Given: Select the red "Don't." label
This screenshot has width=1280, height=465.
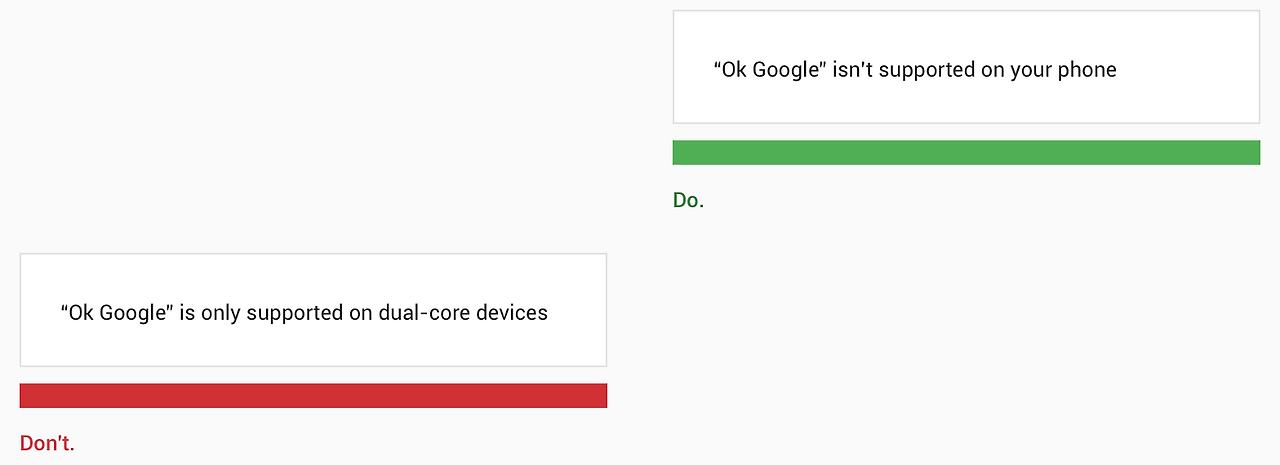Looking at the screenshot, I should tap(47, 442).
